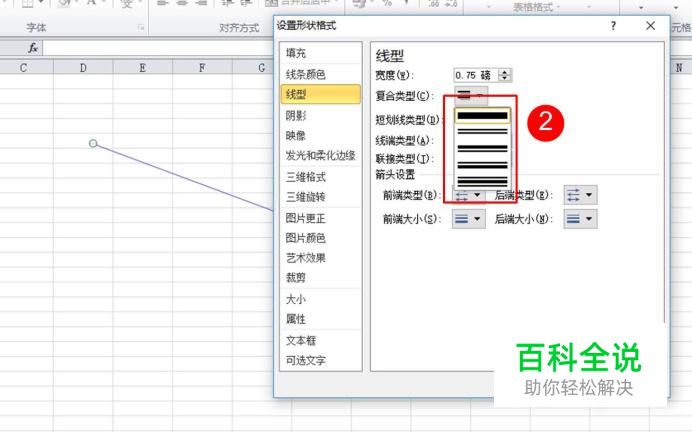Click the dialog help question mark
Viewport: 692px width, 432px height.
[613, 26]
